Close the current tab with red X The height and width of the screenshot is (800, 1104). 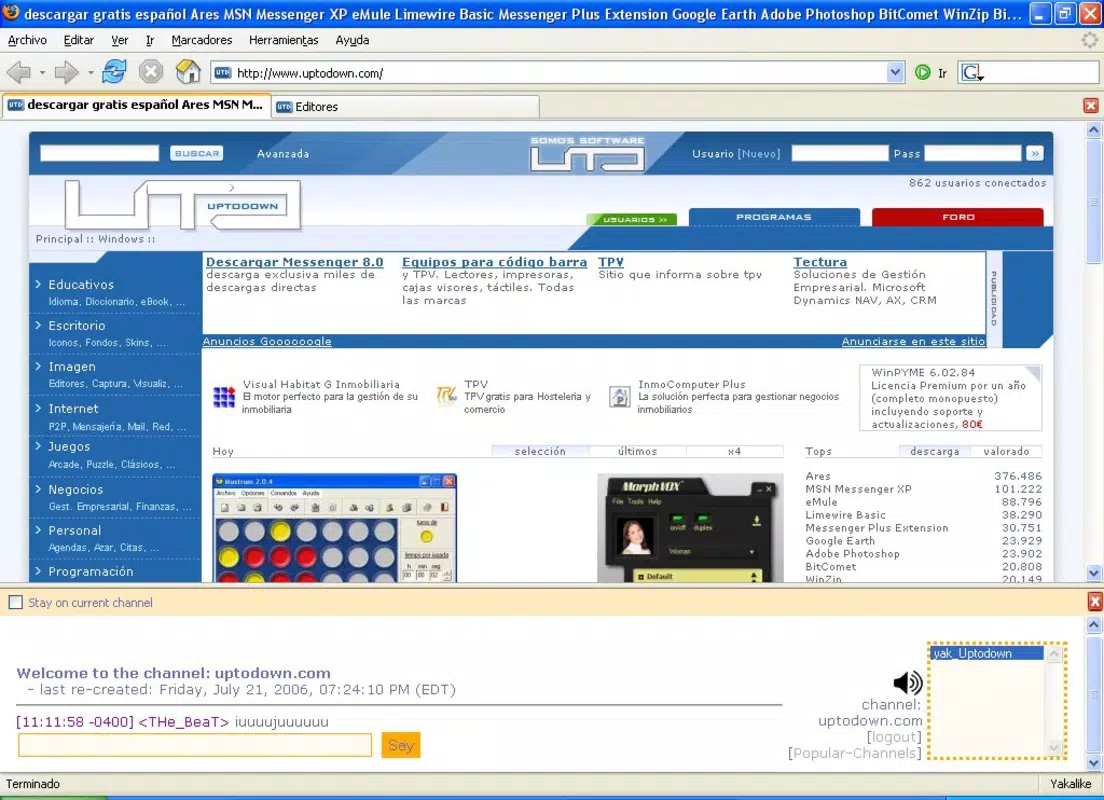click(x=1091, y=106)
